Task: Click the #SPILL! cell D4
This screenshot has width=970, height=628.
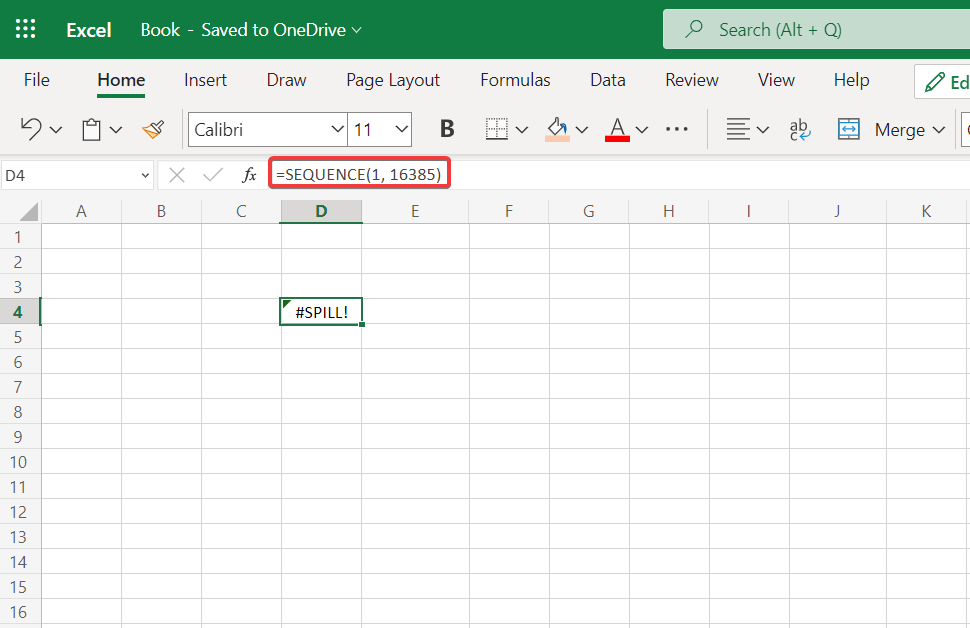Action: point(321,312)
